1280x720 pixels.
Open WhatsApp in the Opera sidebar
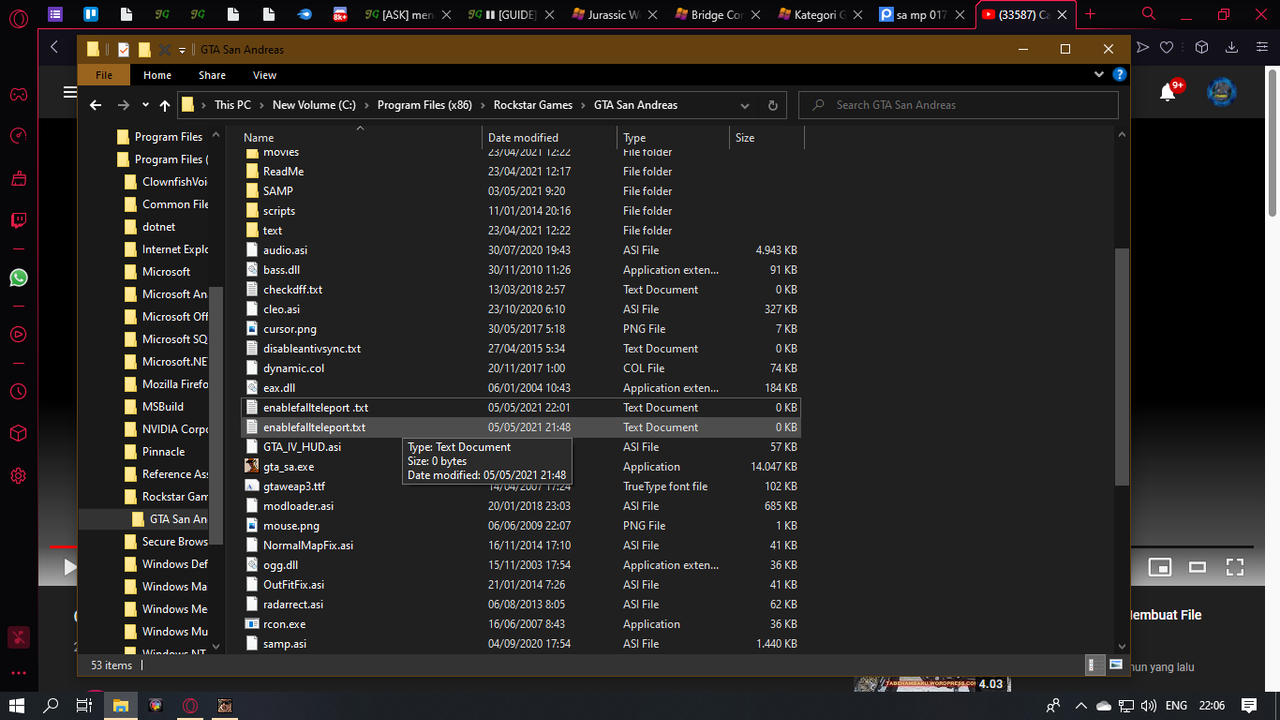pos(18,278)
